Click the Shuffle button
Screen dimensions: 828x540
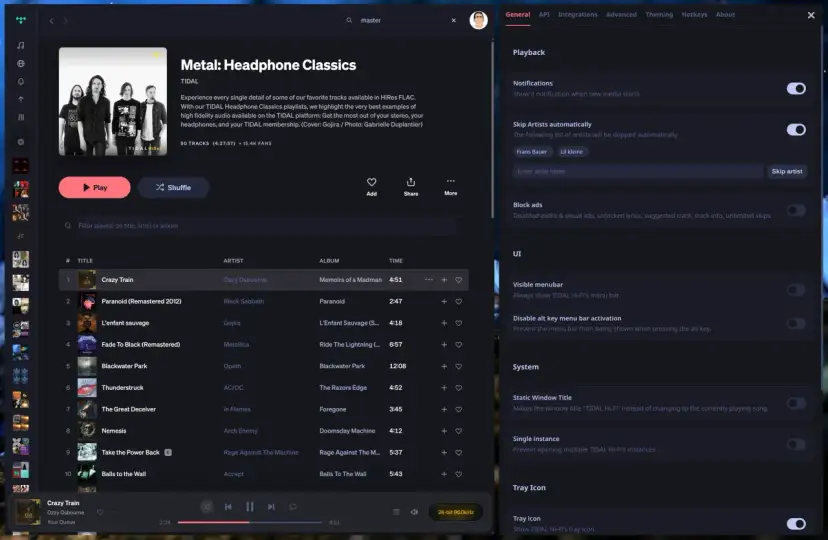click(173, 187)
